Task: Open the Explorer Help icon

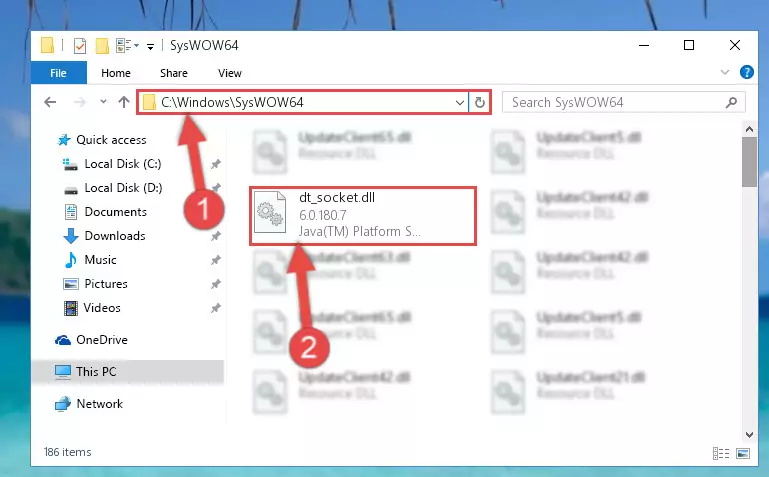Action: (746, 73)
